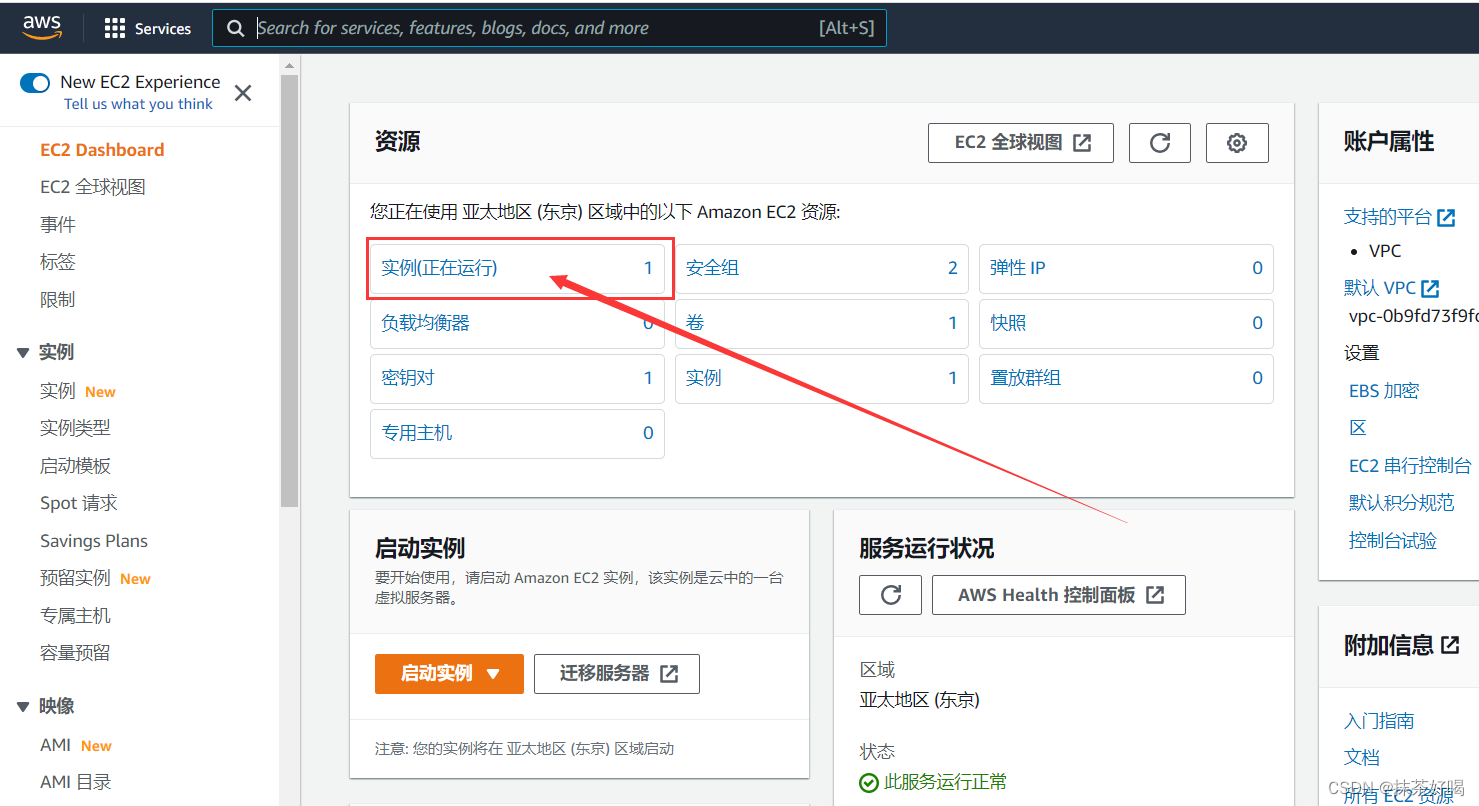Image resolution: width=1479 pixels, height=806 pixels.
Task: Open 实例 New in the sidebar
Action: pyautogui.click(x=78, y=391)
